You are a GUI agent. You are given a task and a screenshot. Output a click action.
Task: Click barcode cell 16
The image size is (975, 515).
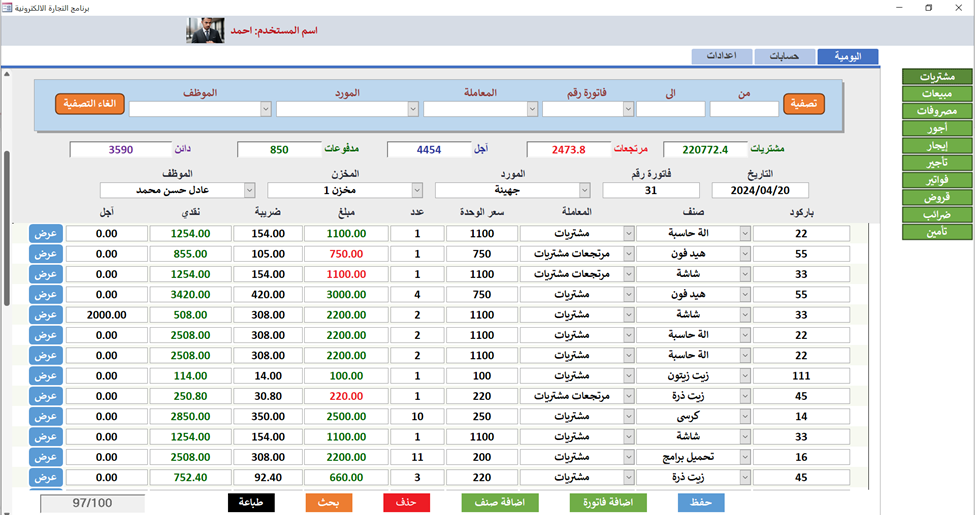[x=801, y=457]
